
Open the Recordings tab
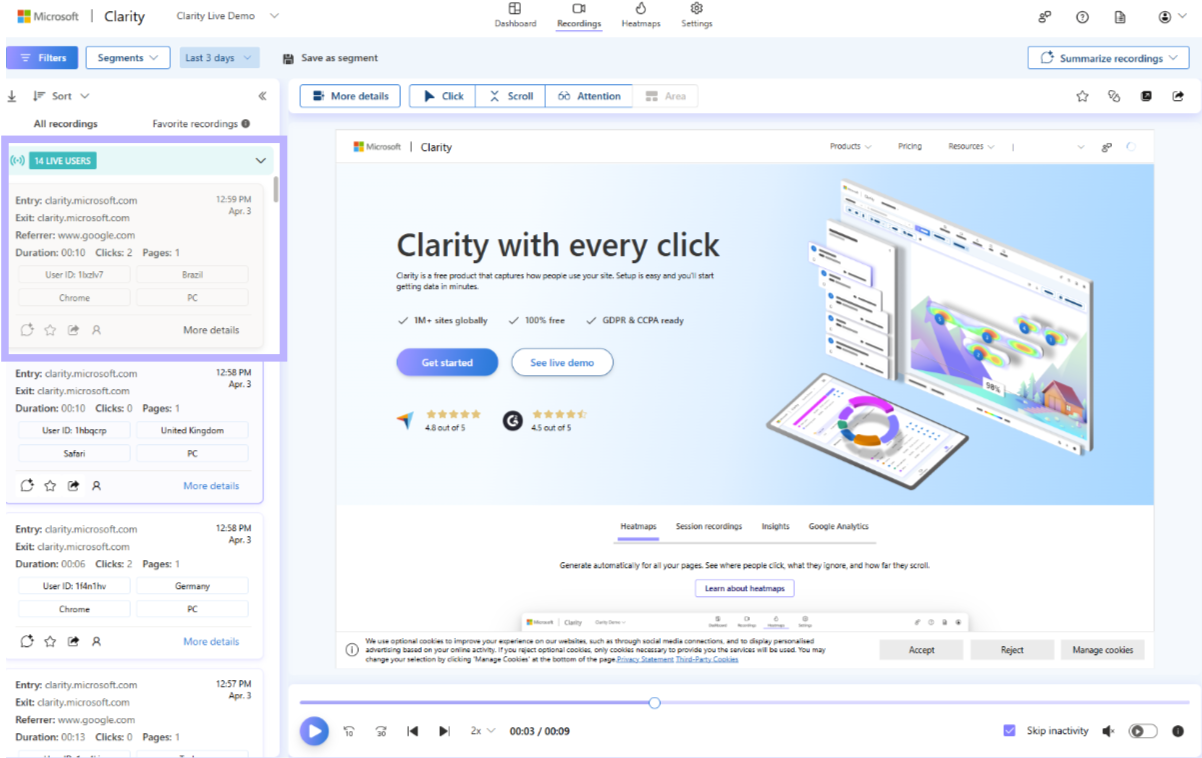[x=579, y=15]
